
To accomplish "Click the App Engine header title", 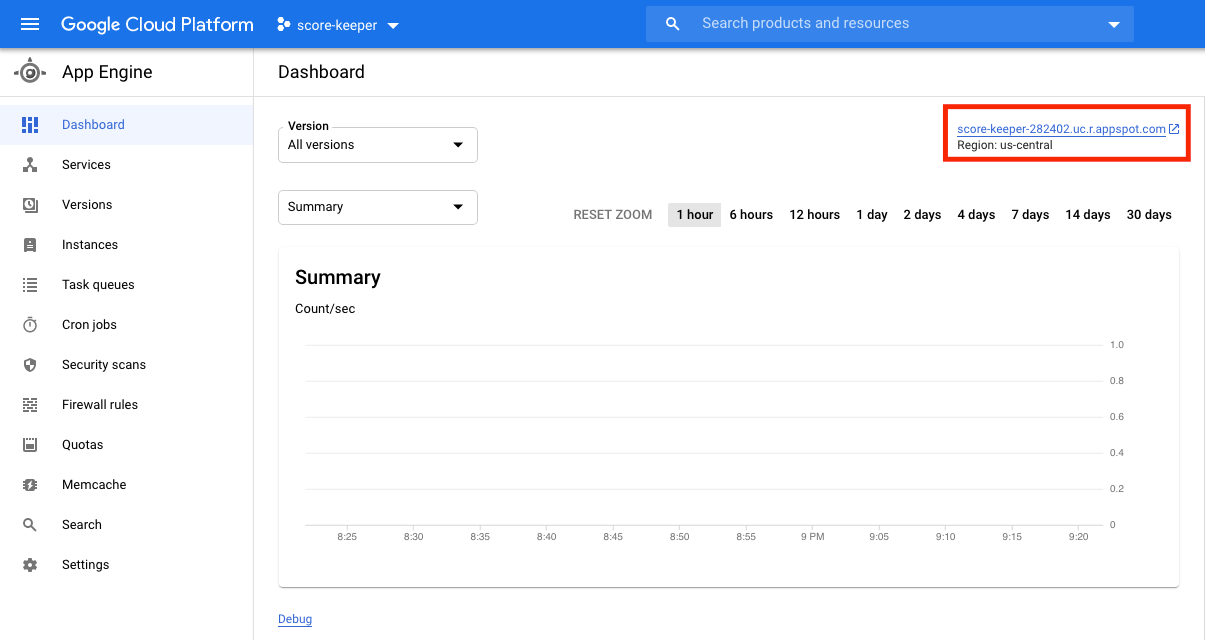I will [107, 72].
